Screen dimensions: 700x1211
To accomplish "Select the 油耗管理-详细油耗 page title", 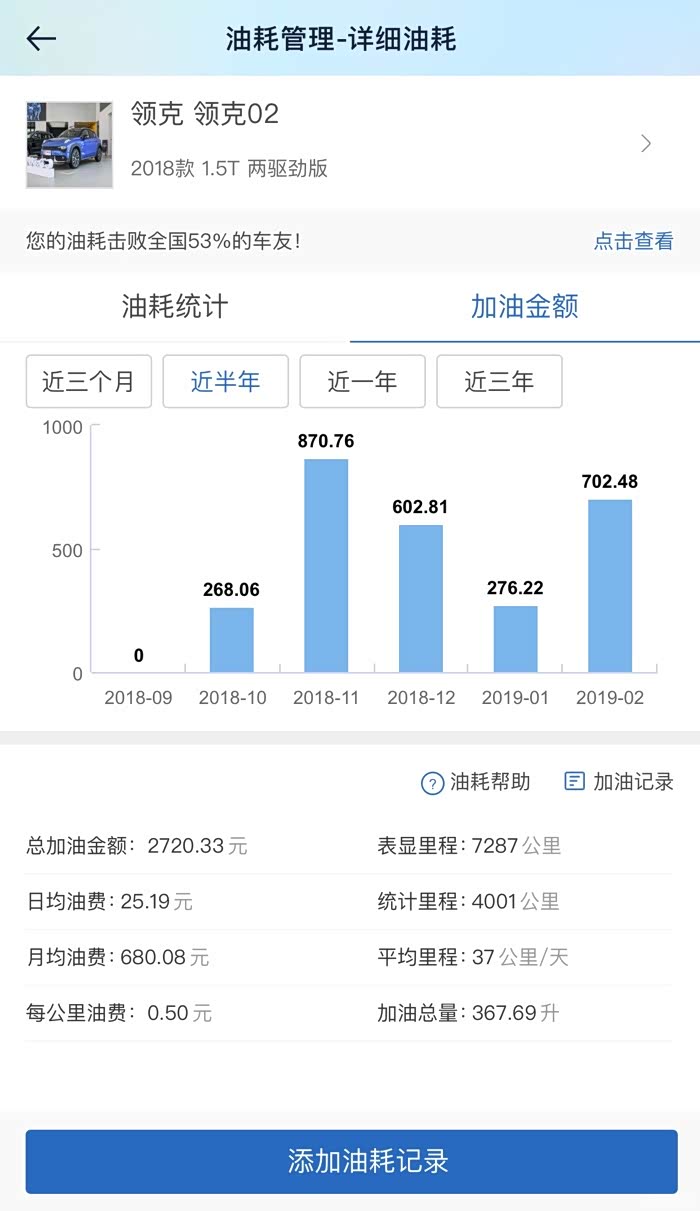I will [341, 39].
